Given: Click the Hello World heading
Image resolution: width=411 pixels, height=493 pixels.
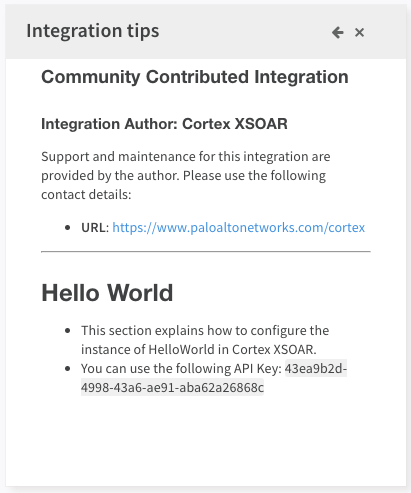Looking at the screenshot, I should [x=107, y=293].
